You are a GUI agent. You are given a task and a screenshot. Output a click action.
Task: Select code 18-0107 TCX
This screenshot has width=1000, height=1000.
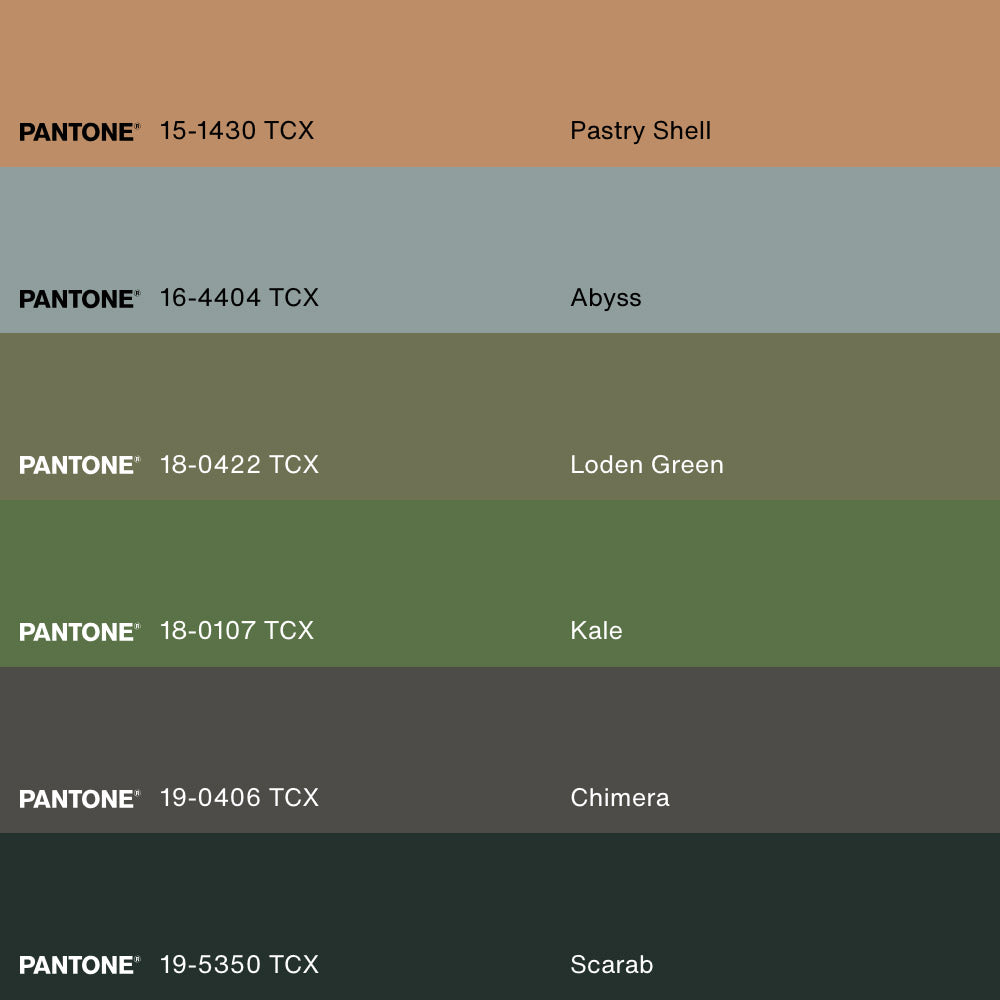coord(237,631)
